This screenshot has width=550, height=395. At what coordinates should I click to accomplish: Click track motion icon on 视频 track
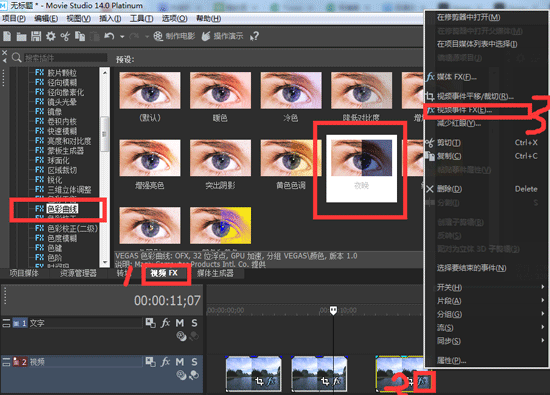point(151,362)
